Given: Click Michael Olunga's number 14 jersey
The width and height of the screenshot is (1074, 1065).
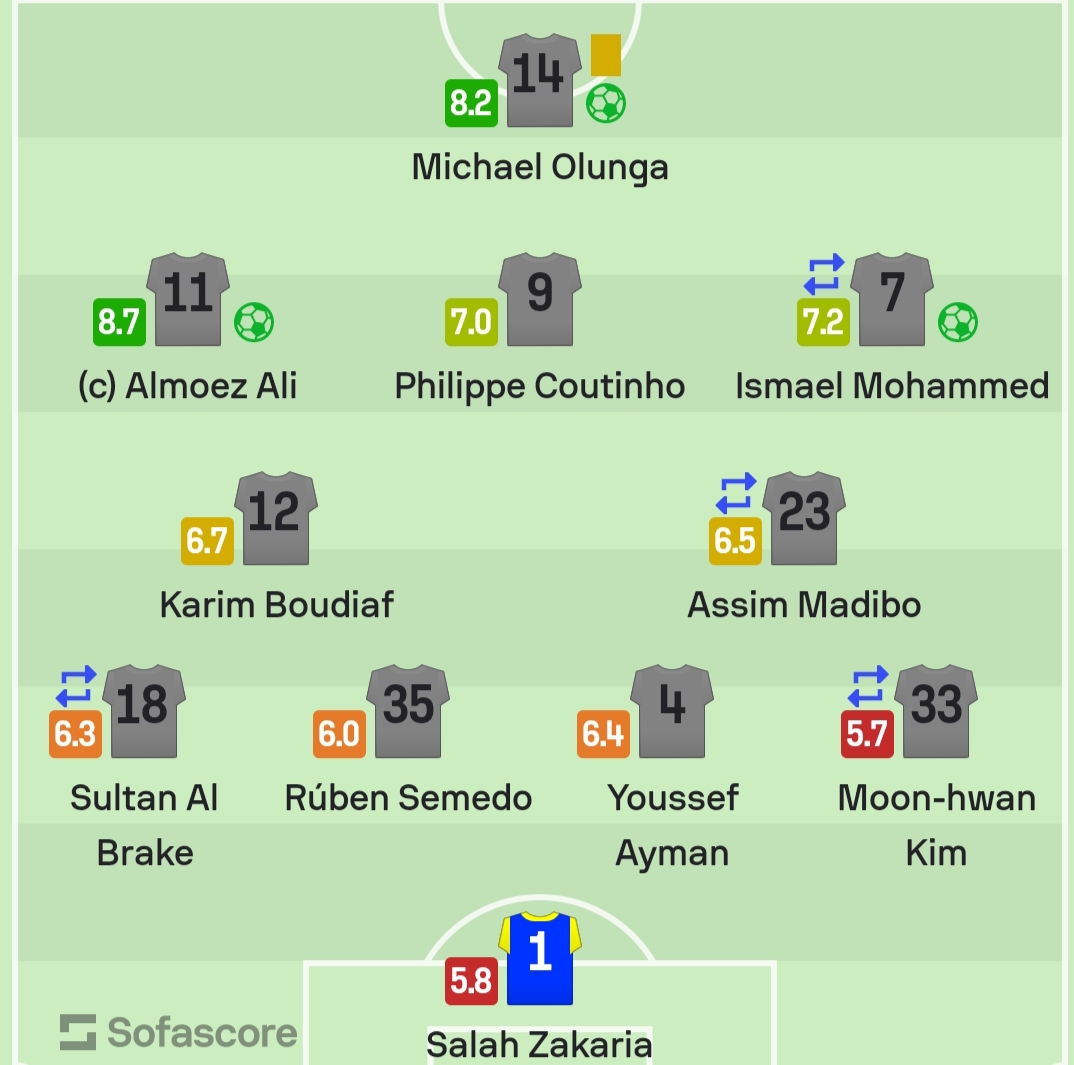Looking at the screenshot, I should click(x=540, y=80).
